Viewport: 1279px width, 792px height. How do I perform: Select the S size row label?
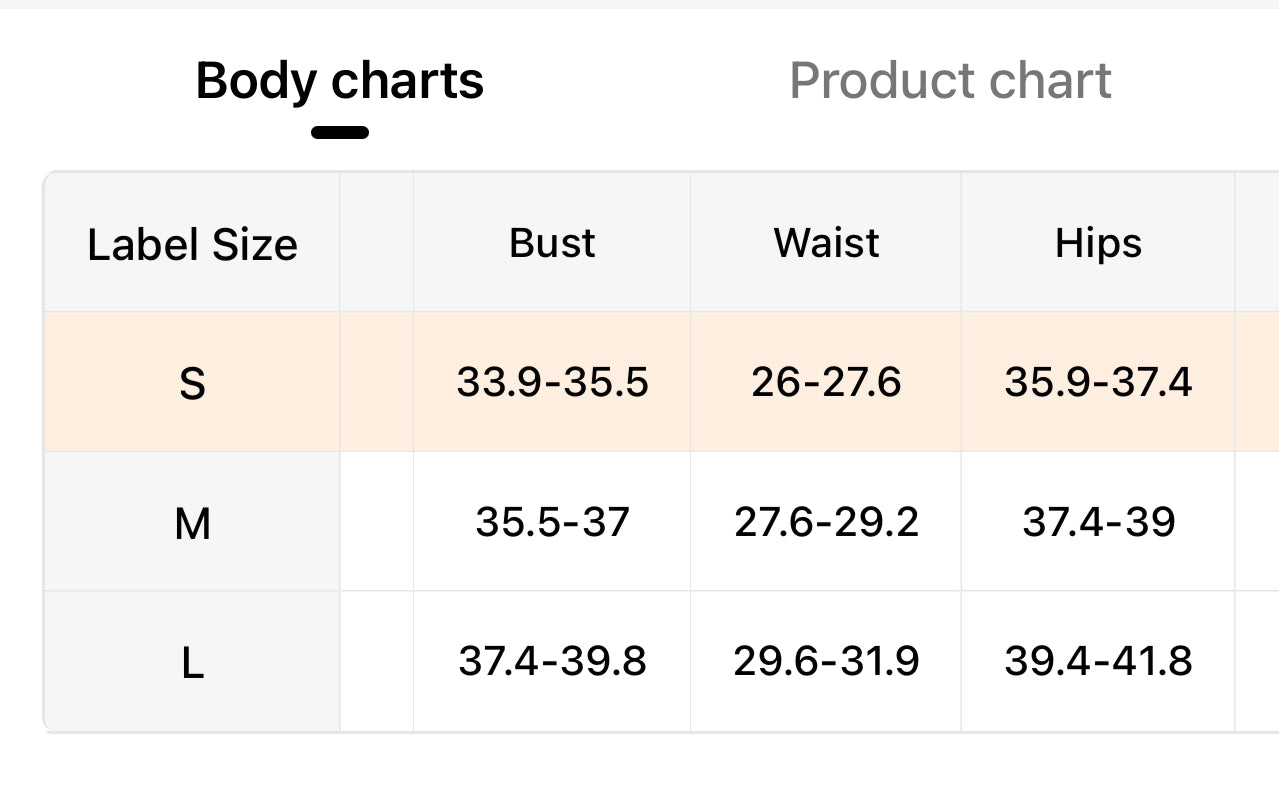point(192,383)
